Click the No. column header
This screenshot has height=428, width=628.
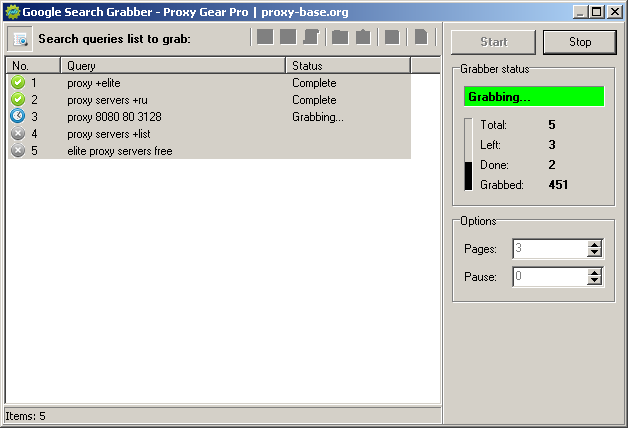tap(33, 65)
